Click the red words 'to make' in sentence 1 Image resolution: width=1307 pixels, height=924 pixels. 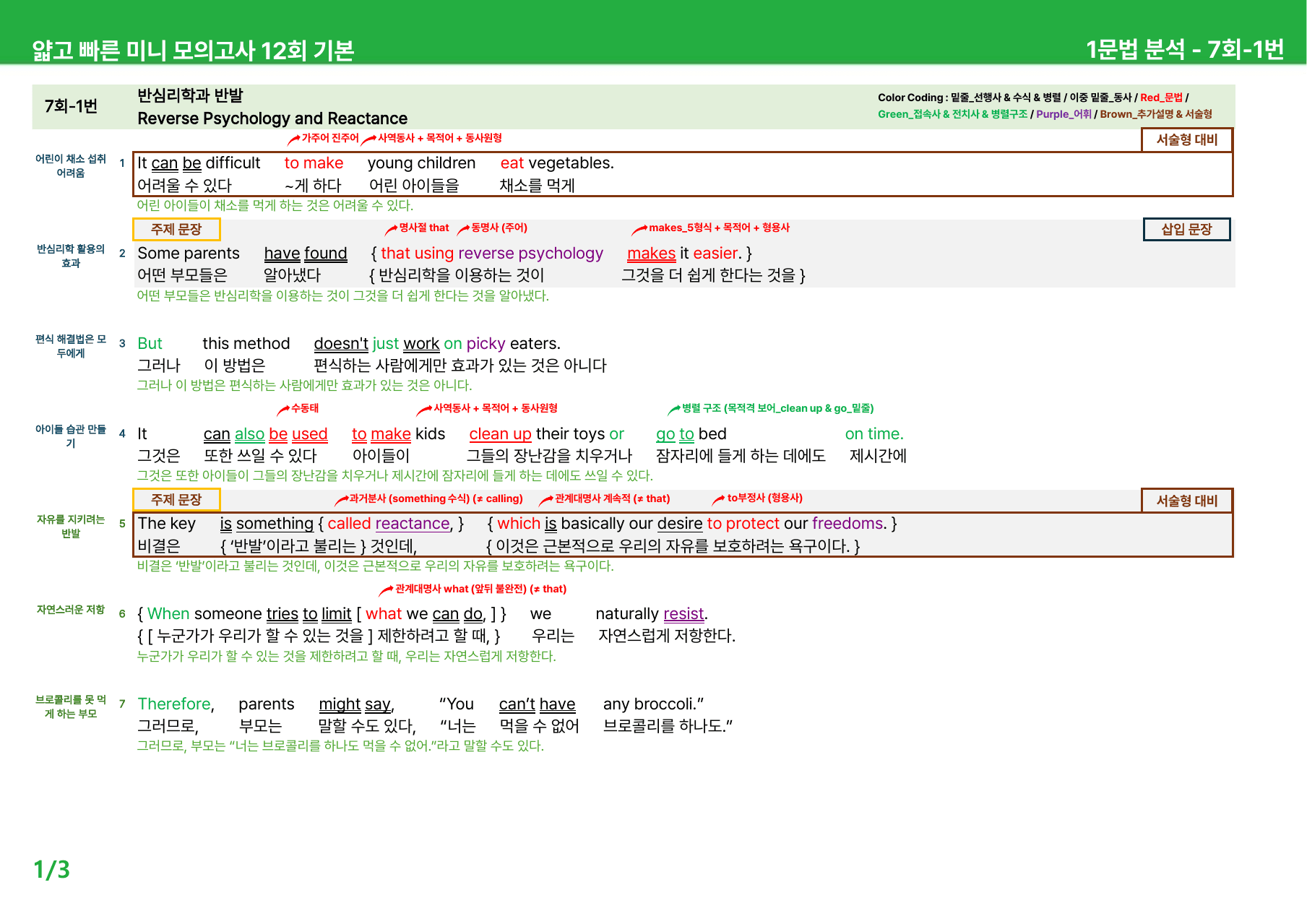314,163
